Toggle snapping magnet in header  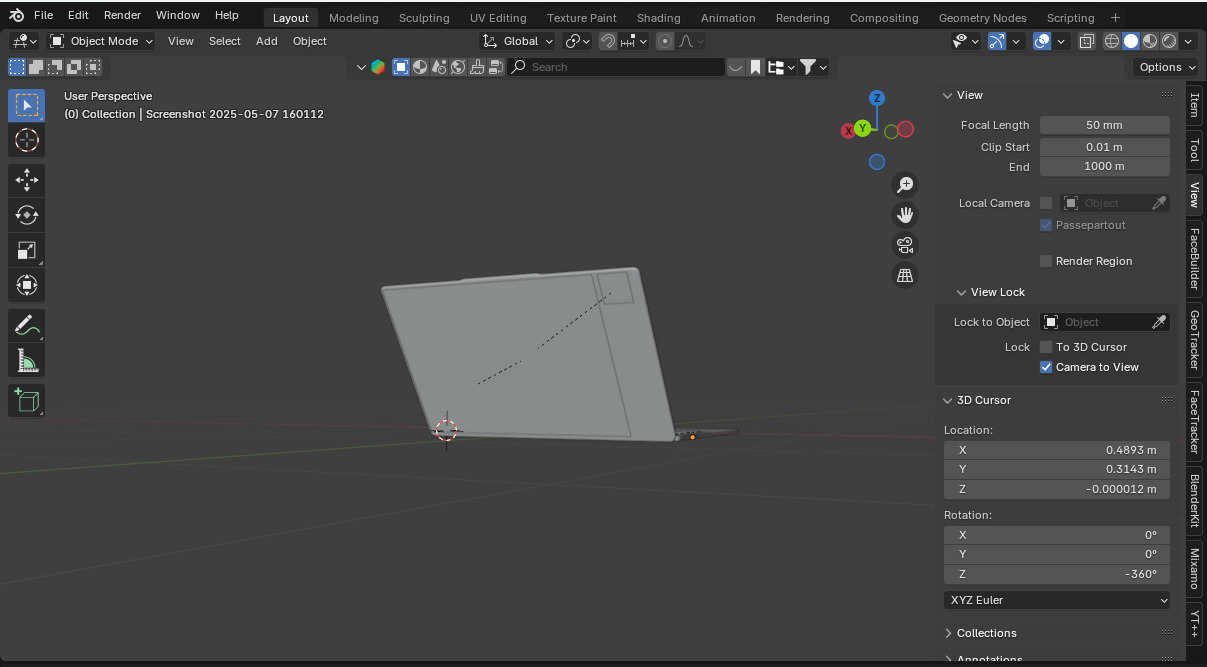coord(607,41)
